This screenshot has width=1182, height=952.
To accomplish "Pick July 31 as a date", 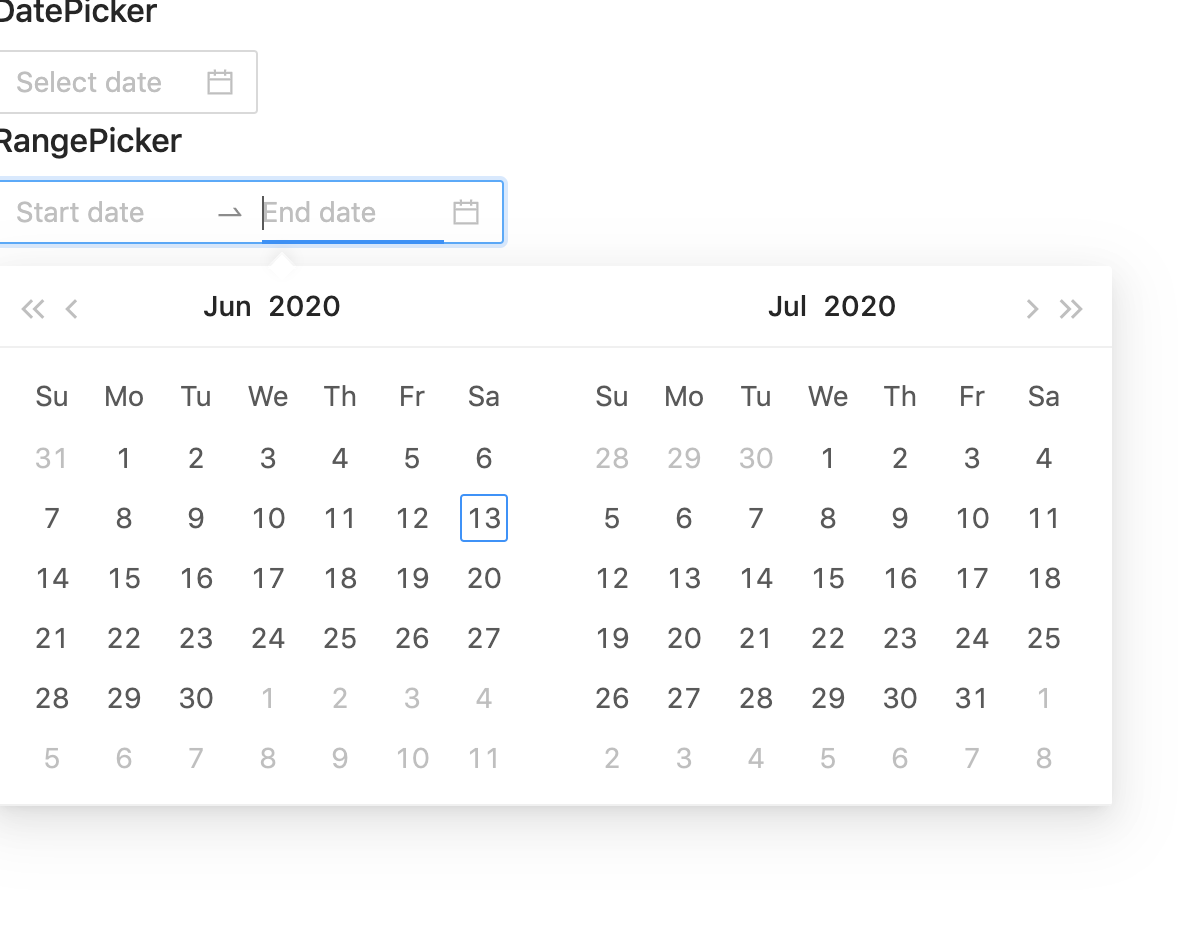I will click(971, 698).
